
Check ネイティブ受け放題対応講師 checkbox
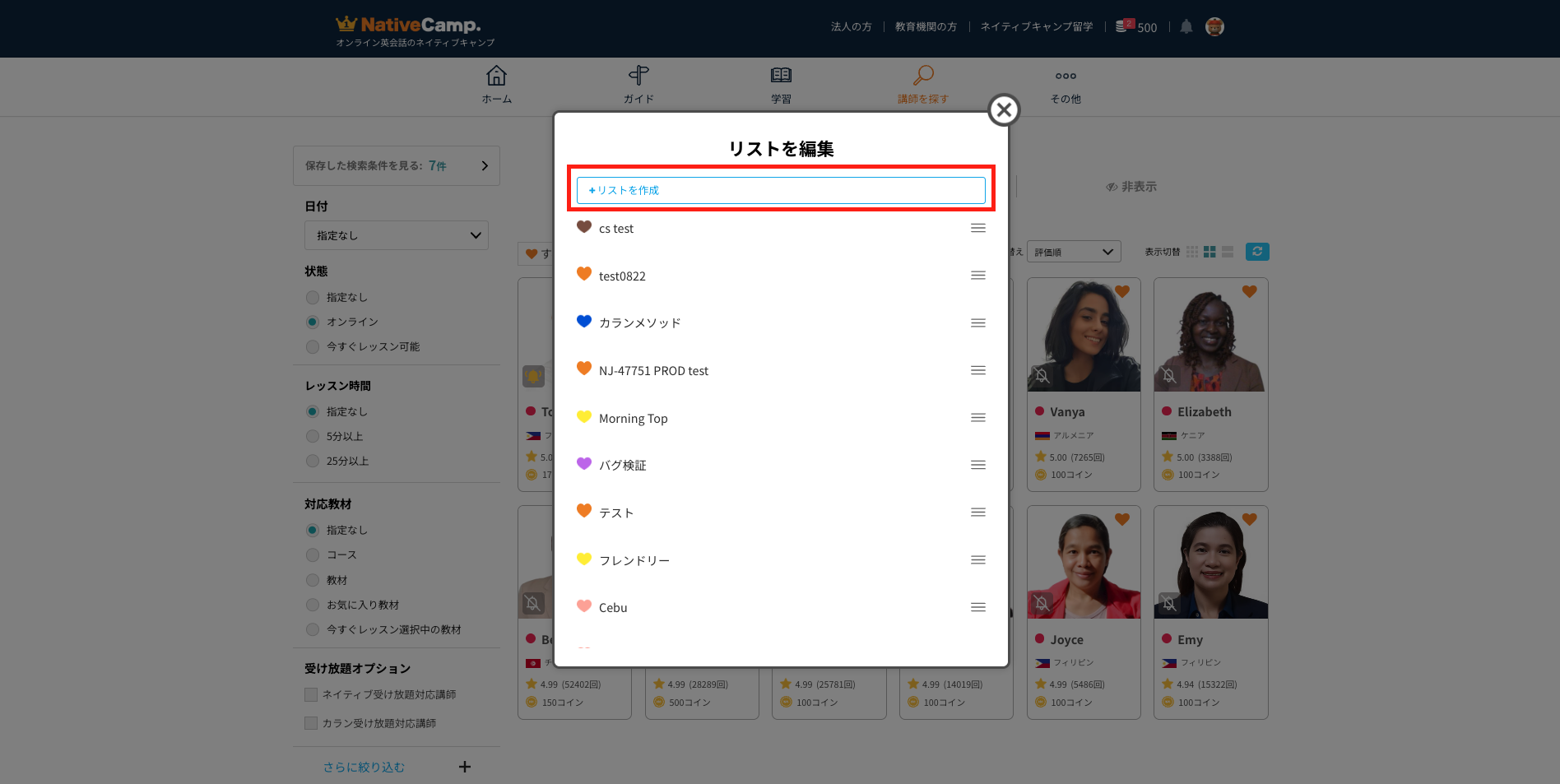[x=311, y=694]
